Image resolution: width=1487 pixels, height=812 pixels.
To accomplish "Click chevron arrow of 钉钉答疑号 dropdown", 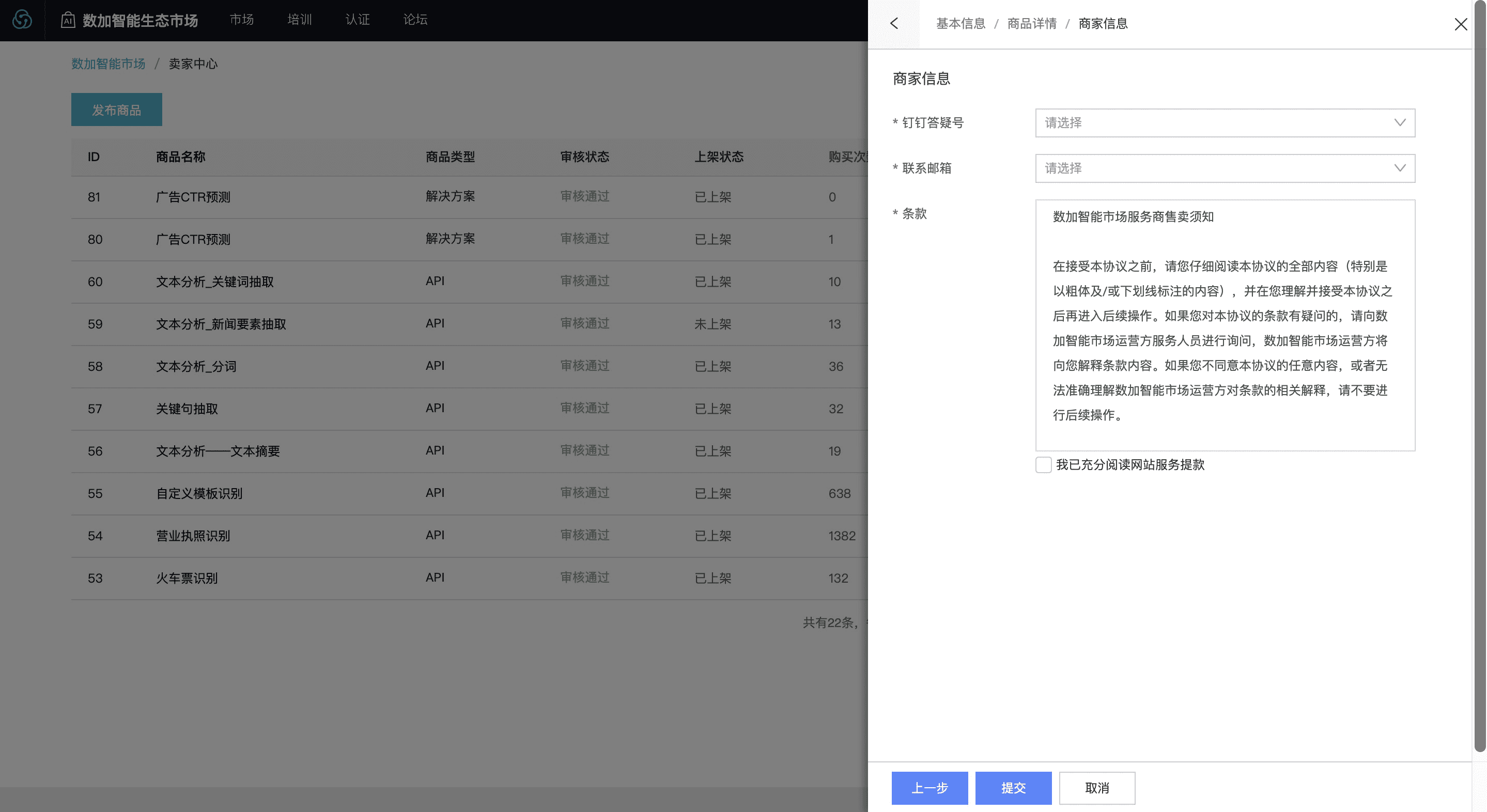I will pyautogui.click(x=1399, y=123).
